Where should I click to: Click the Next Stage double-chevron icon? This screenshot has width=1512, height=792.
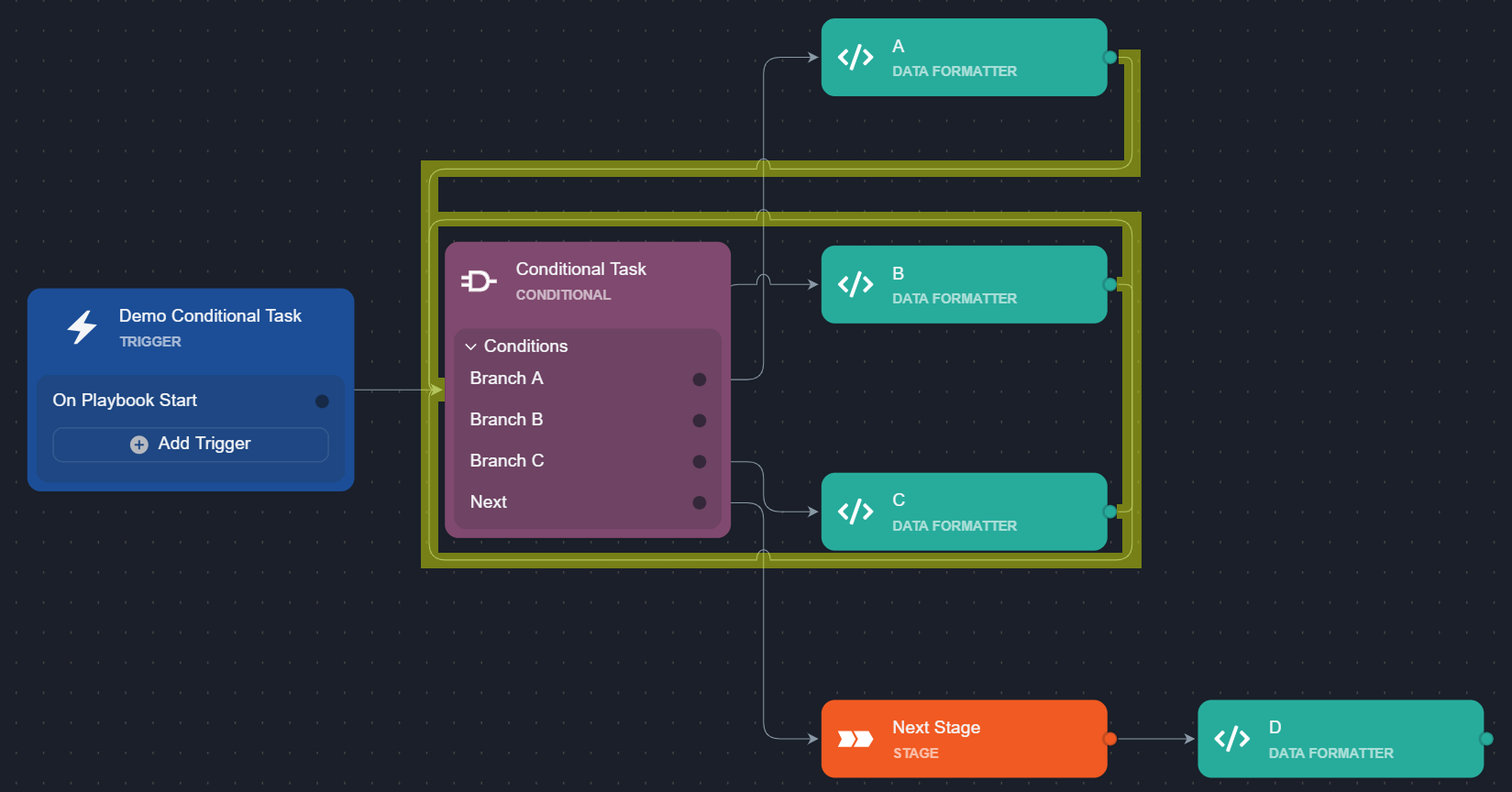point(855,739)
